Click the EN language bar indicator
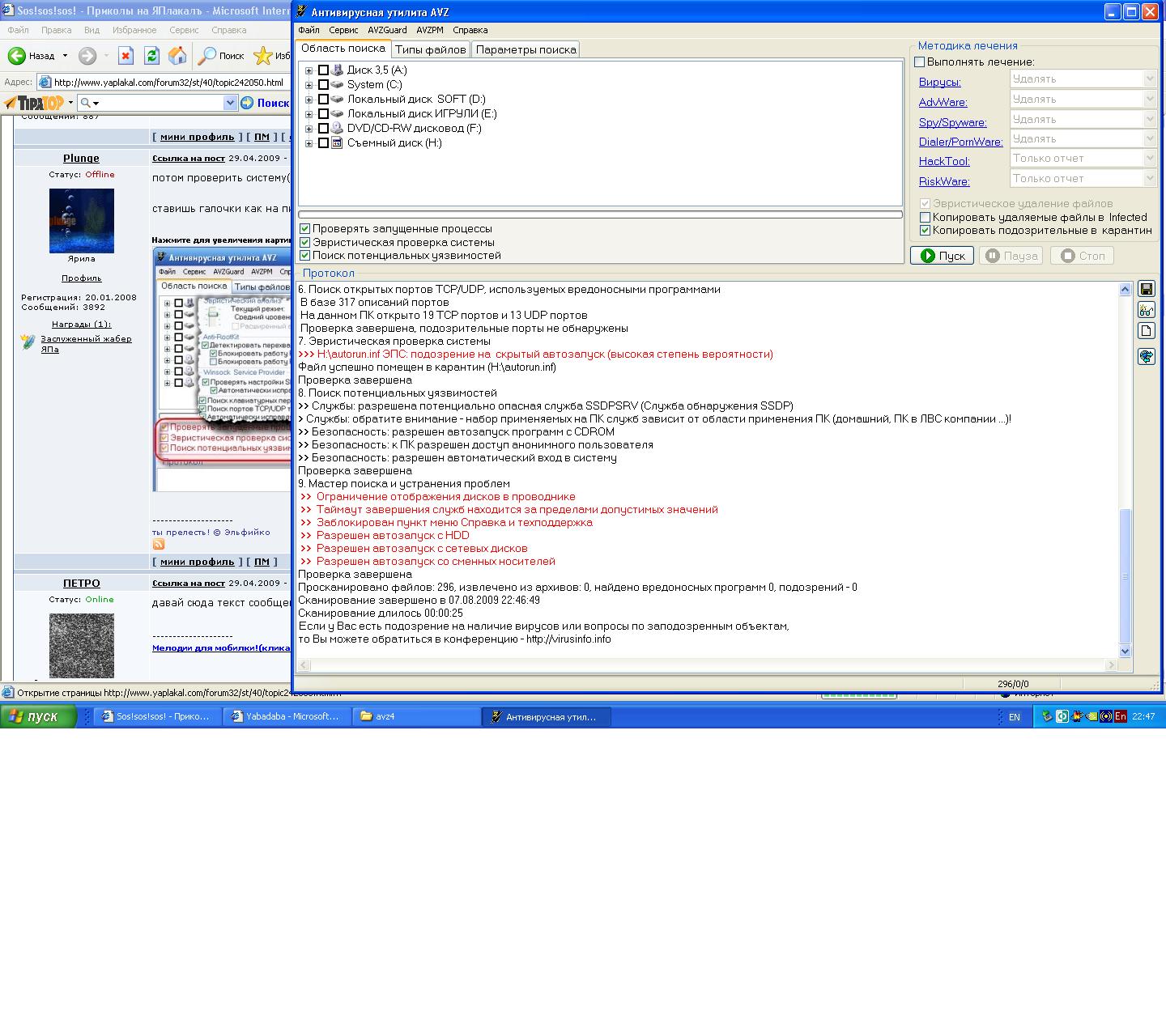1166x1036 pixels. click(1015, 717)
